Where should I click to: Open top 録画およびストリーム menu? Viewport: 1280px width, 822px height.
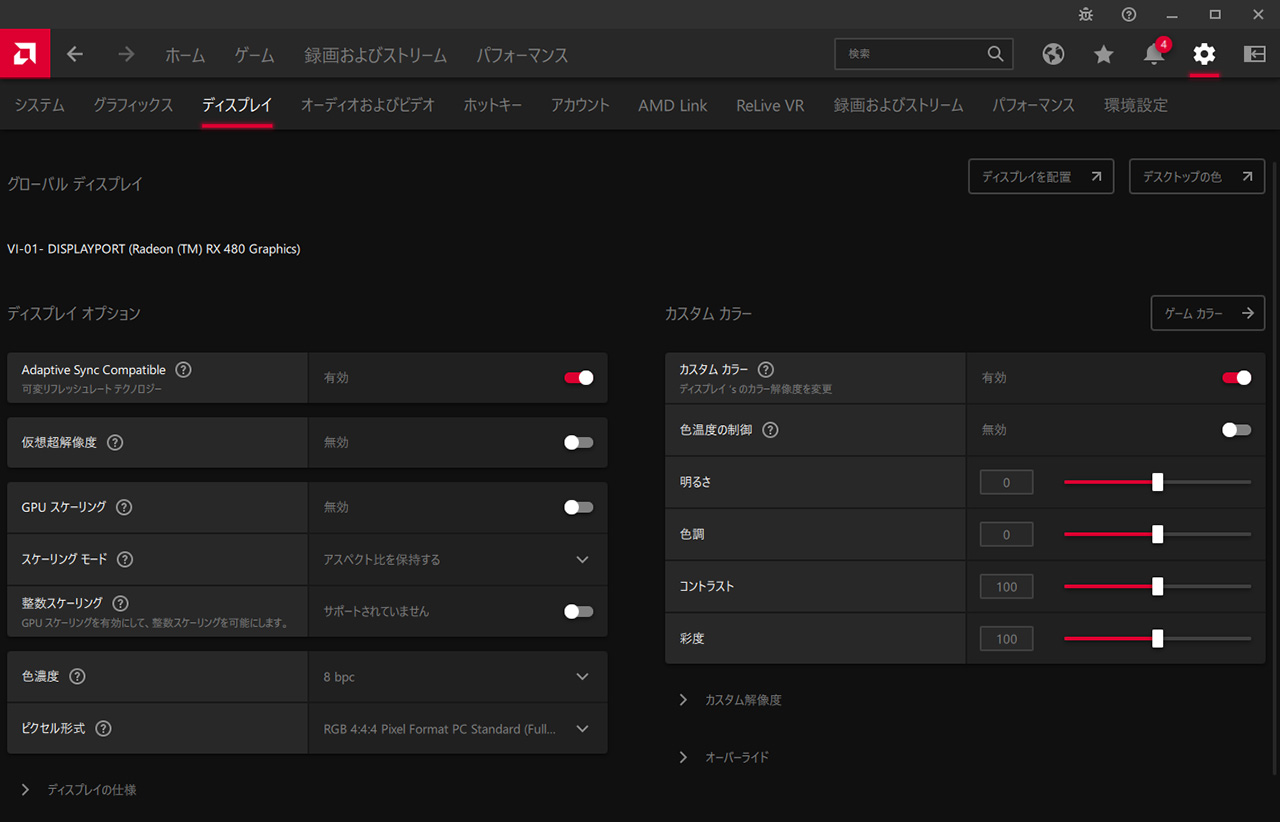[x=376, y=55]
